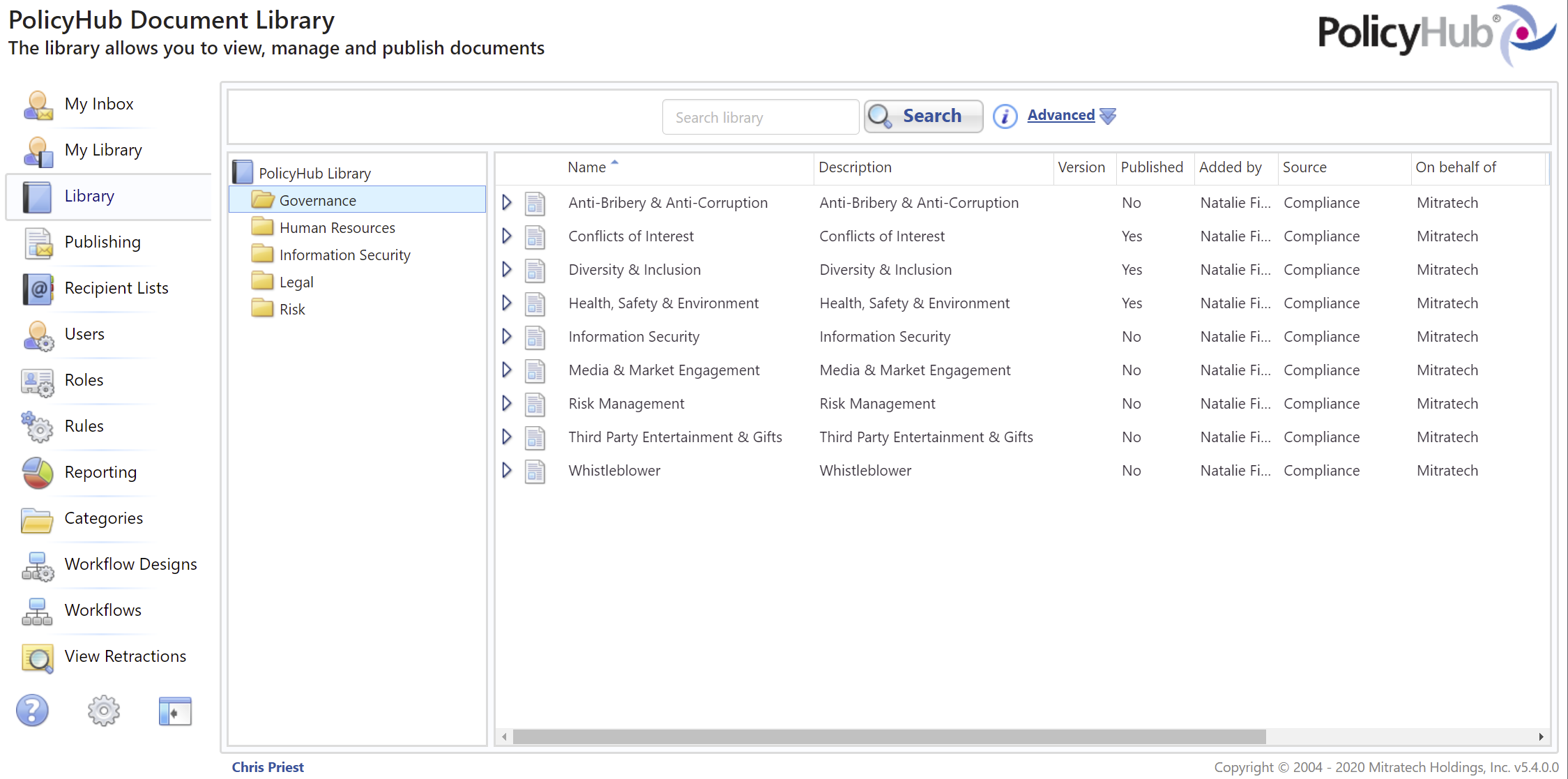The width and height of the screenshot is (1568, 779).
Task: Go to Publishing in the sidebar
Action: pos(102,242)
